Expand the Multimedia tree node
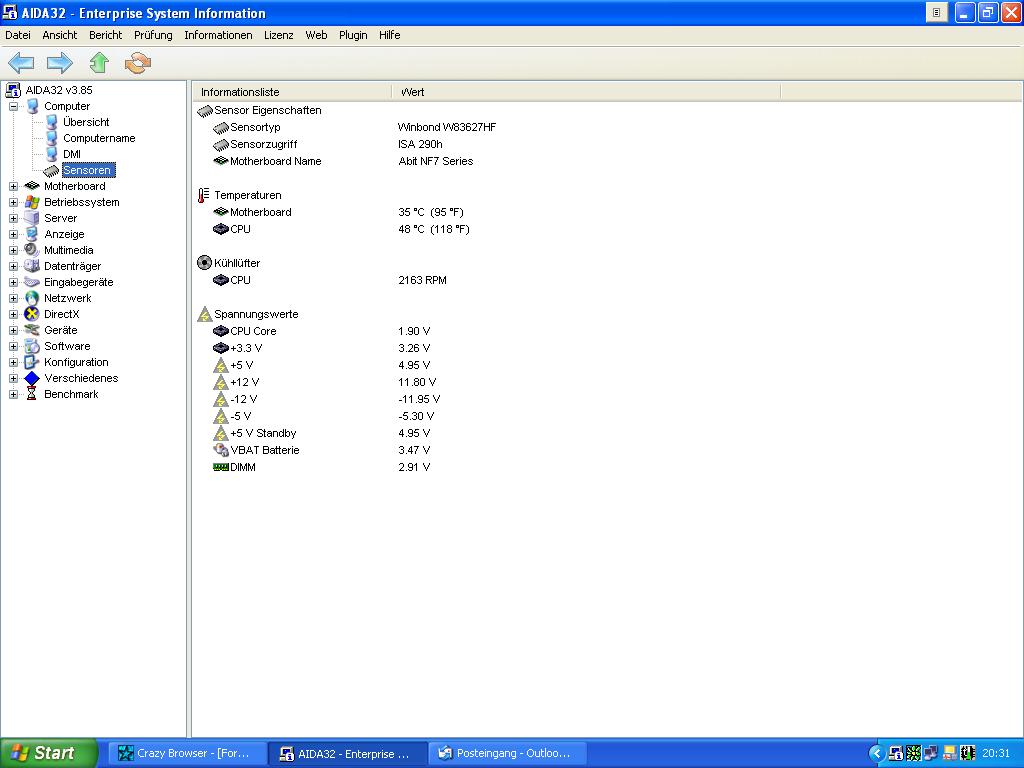The width and height of the screenshot is (1024, 768). 13,250
